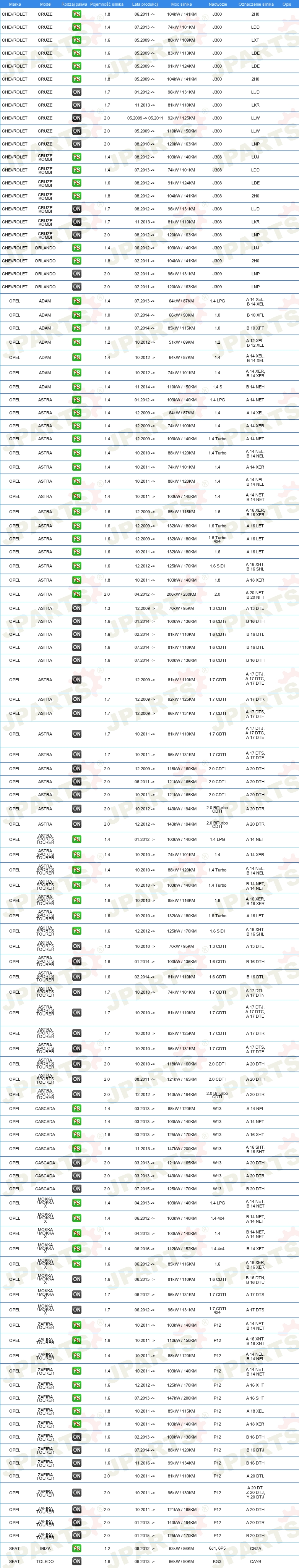Click the ON diesel icon in the Zafira Tourer 96kW / 130KM row
The image size is (299, 1568).
pos(77,1492)
